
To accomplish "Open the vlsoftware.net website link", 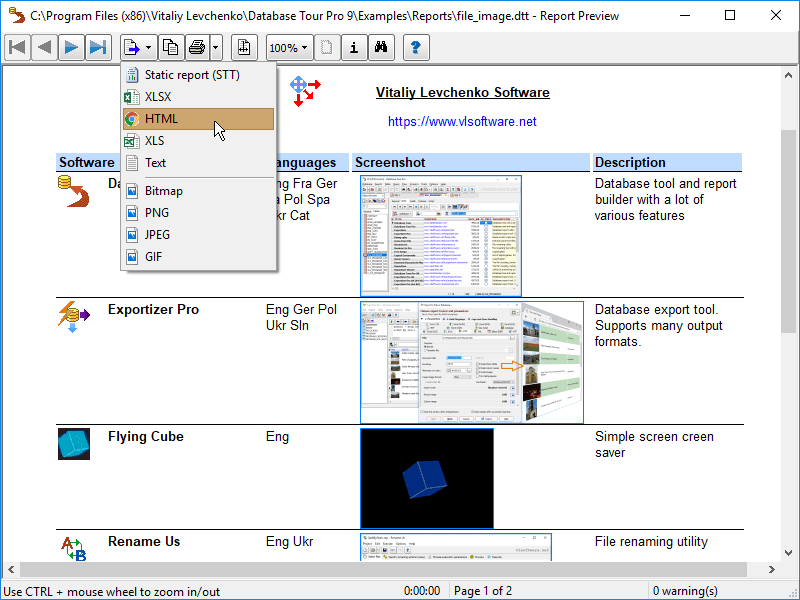I will [462, 121].
